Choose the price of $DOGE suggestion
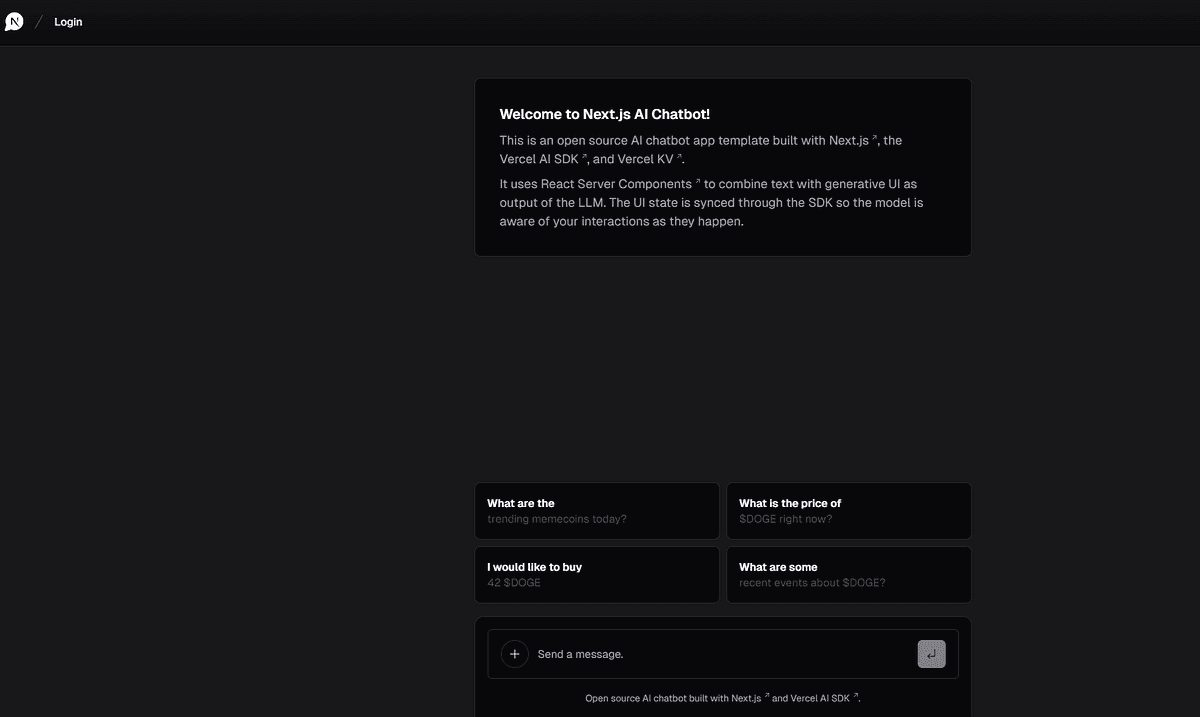This screenshot has height=717, width=1200. pos(849,511)
